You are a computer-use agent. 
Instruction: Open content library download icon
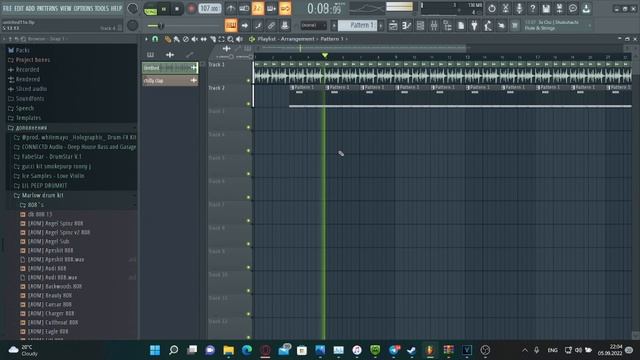click(586, 8)
